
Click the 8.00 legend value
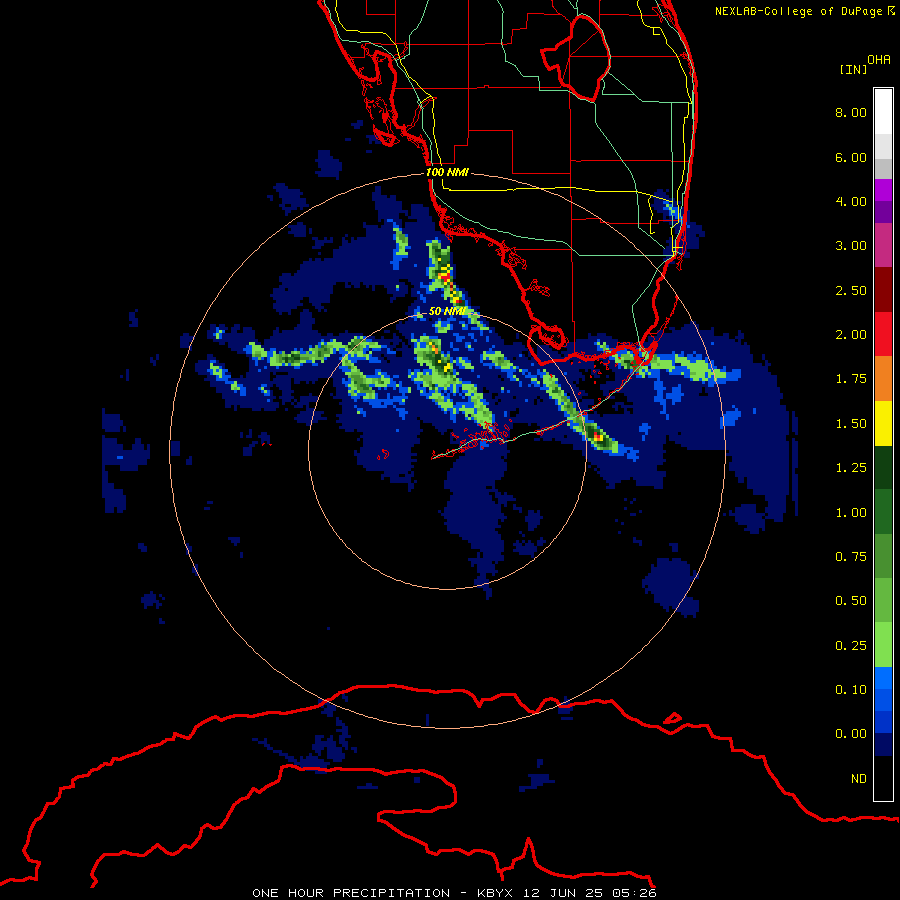pos(851,112)
